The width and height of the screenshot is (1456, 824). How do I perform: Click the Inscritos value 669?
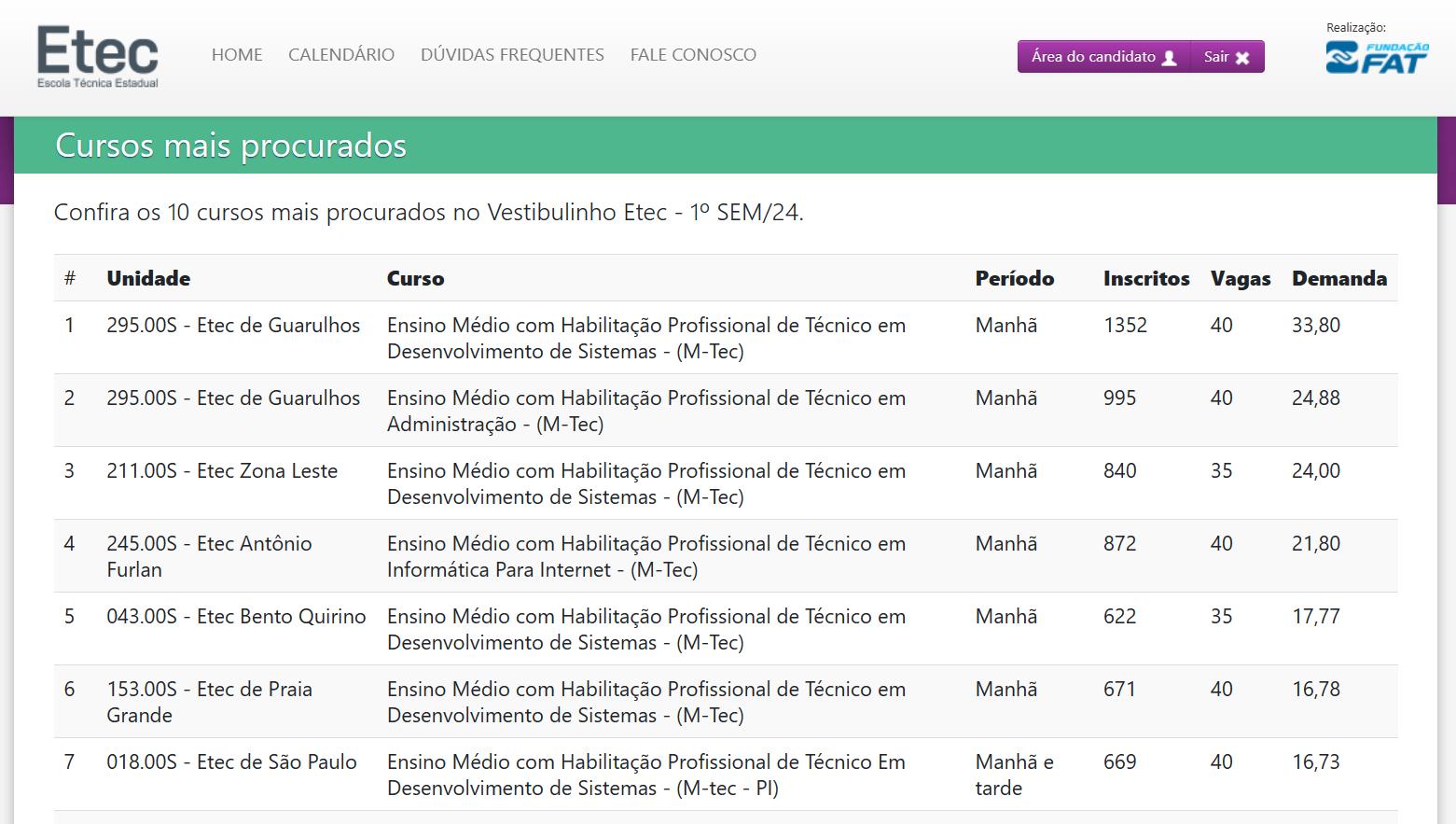click(1119, 762)
